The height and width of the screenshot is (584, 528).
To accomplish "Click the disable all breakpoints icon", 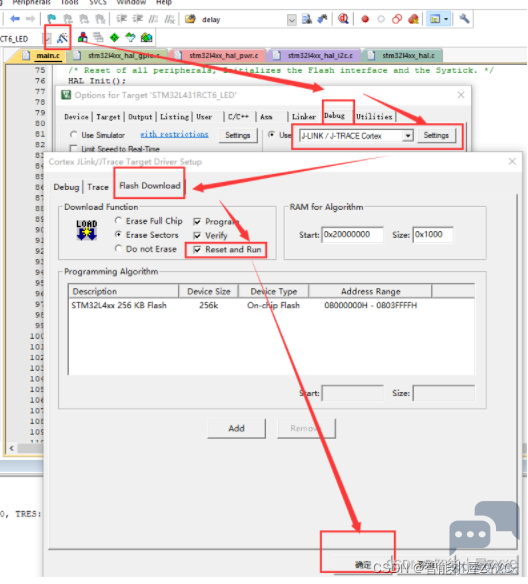I will pyautogui.click(x=397, y=19).
